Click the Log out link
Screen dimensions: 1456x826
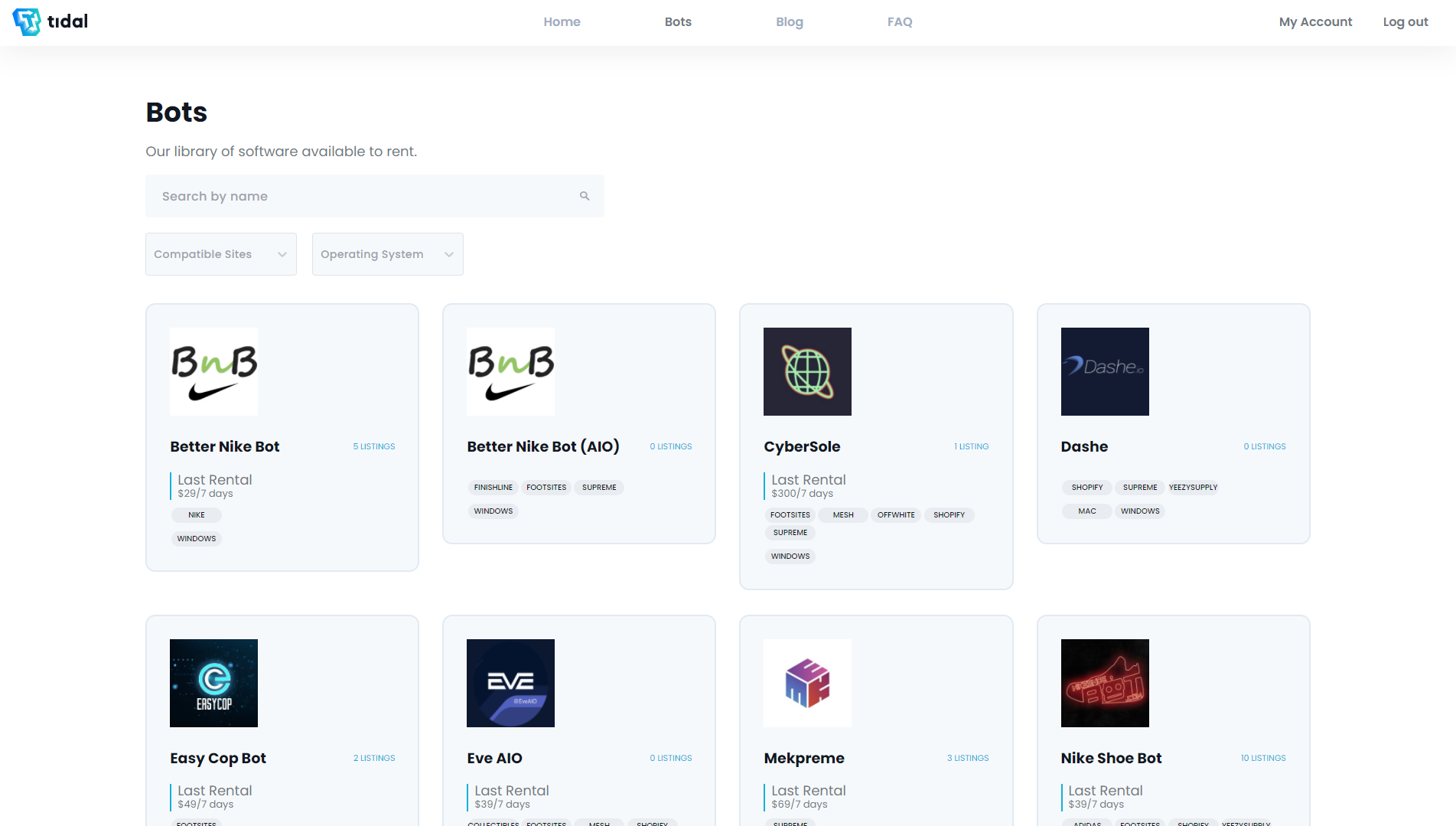[1405, 22]
